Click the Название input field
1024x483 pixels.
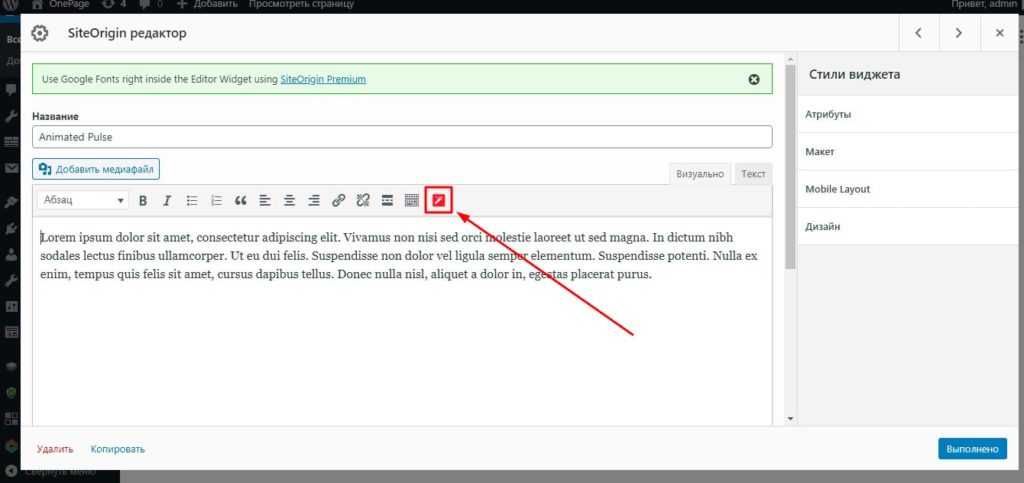point(402,137)
